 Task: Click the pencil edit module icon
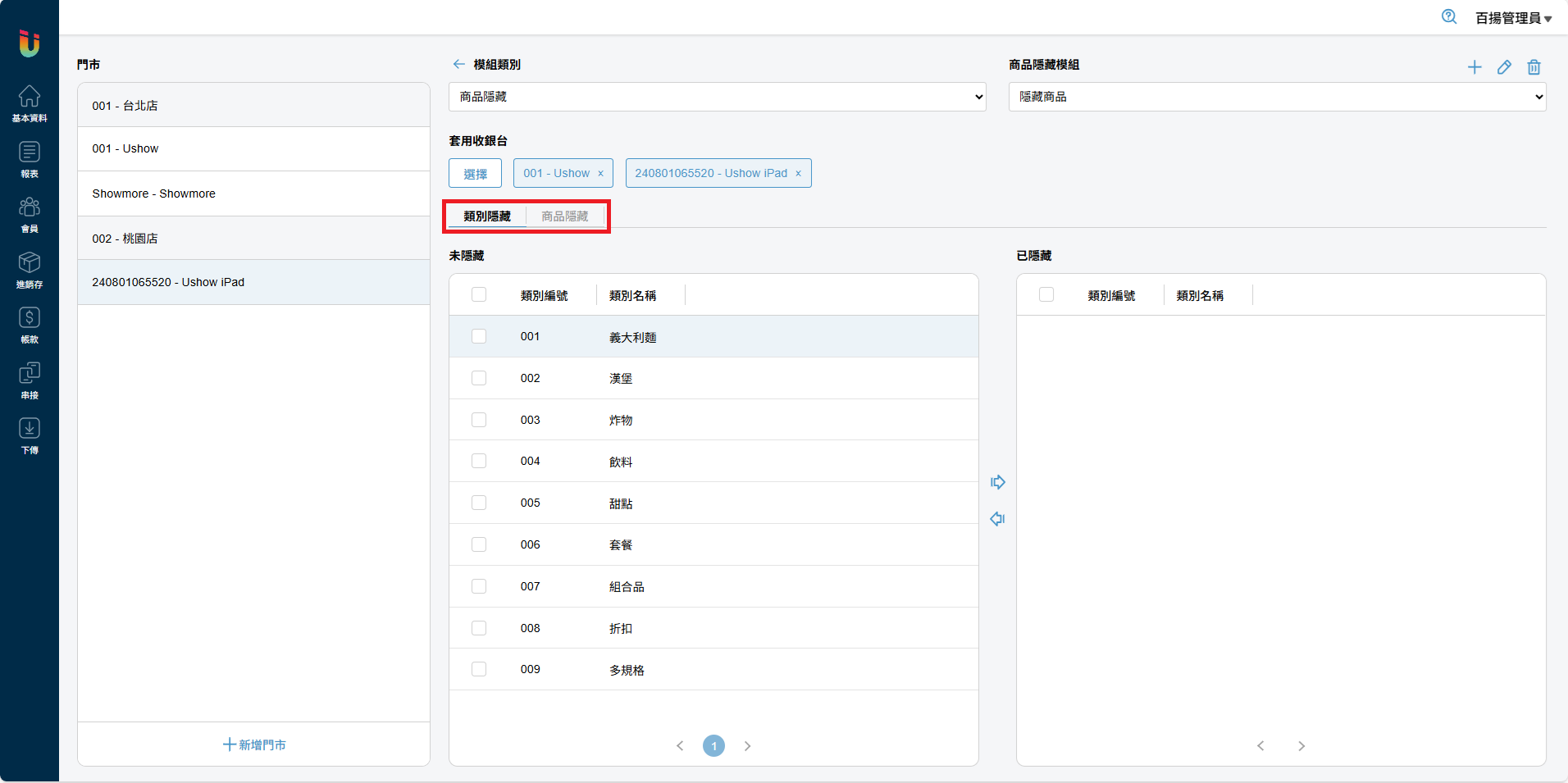point(1504,67)
